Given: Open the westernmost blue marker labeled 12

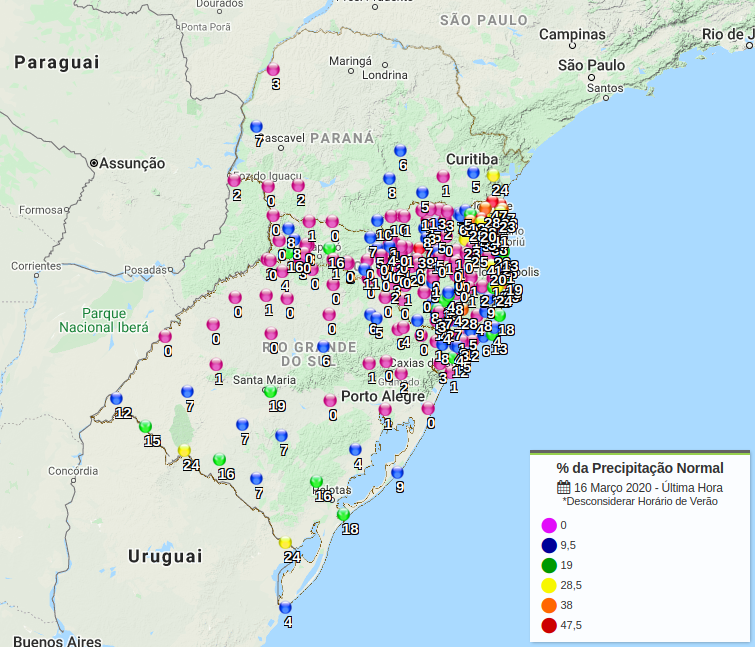Looking at the screenshot, I should (x=116, y=399).
